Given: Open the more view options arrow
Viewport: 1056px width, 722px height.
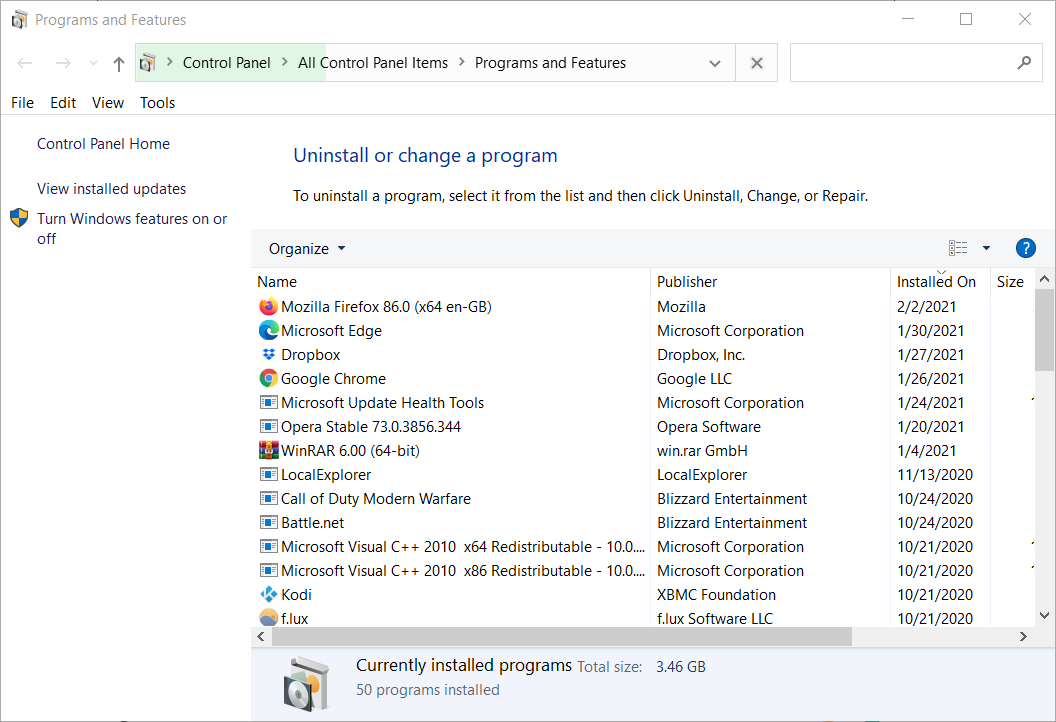Looking at the screenshot, I should pyautogui.click(x=986, y=249).
